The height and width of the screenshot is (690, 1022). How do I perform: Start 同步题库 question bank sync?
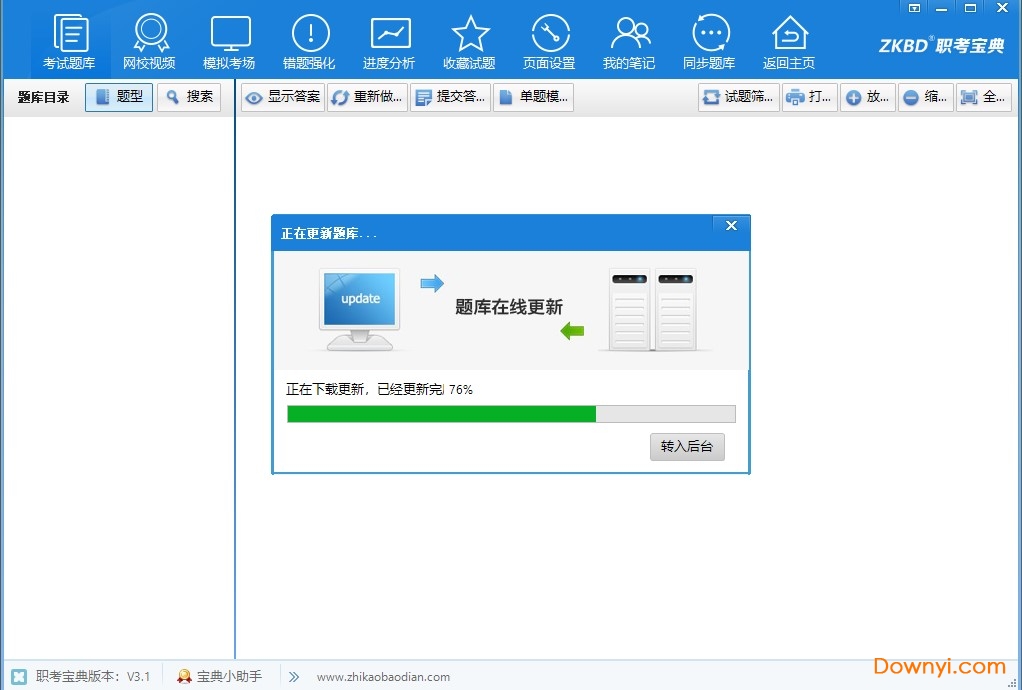click(x=710, y=40)
